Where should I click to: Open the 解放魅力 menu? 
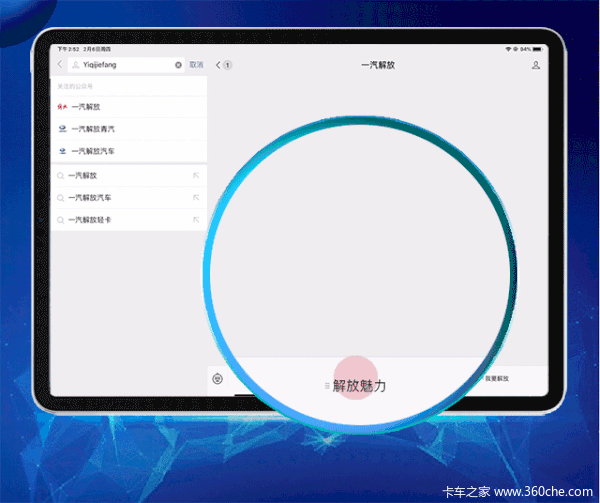(x=355, y=386)
